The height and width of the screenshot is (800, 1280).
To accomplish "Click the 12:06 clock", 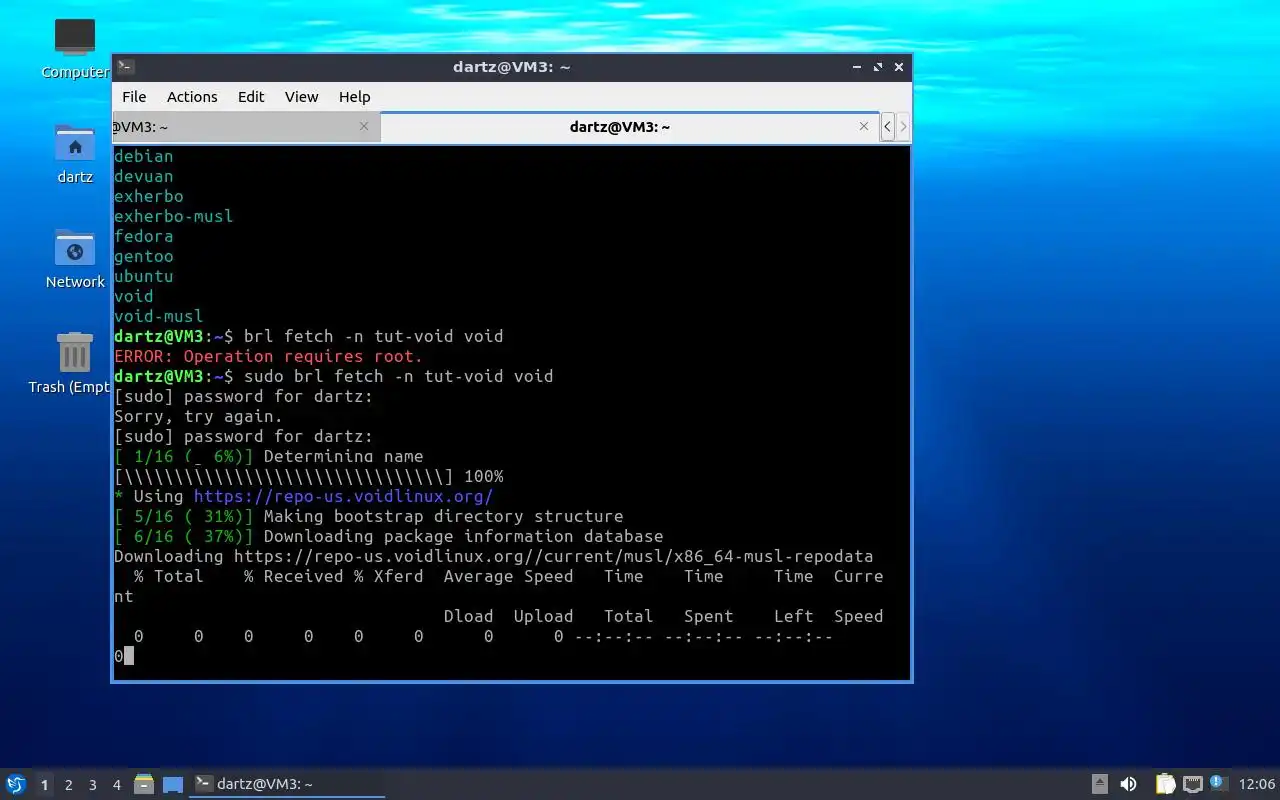I will (x=1257, y=784).
